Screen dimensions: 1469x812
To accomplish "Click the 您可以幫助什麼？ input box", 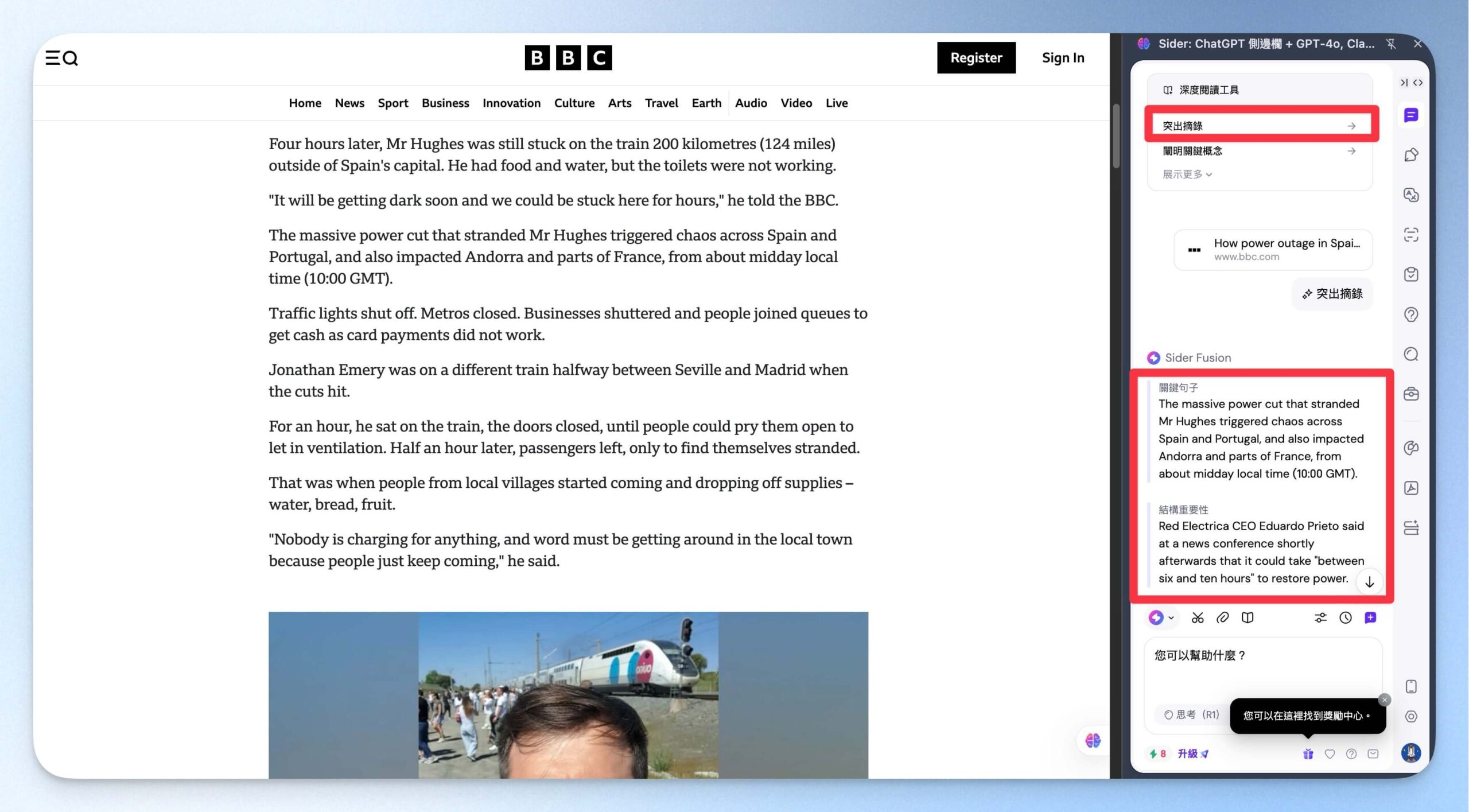I will (1262, 671).
